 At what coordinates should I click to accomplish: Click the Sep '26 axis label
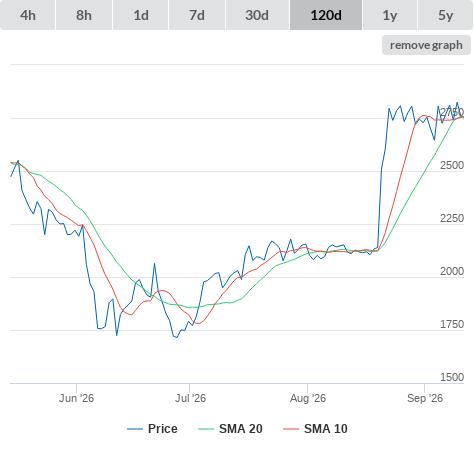[x=425, y=398]
